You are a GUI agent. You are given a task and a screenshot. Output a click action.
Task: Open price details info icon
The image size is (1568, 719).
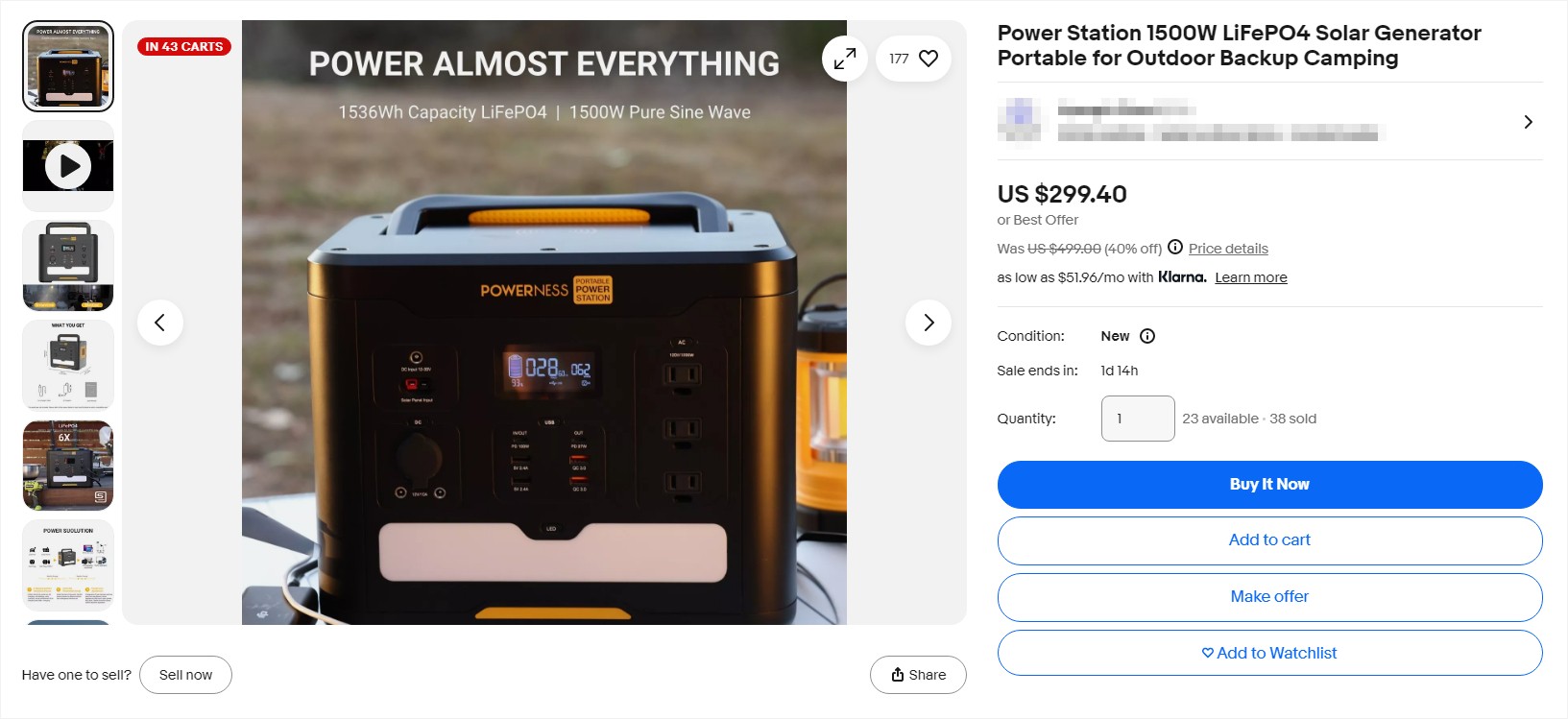point(1175,247)
